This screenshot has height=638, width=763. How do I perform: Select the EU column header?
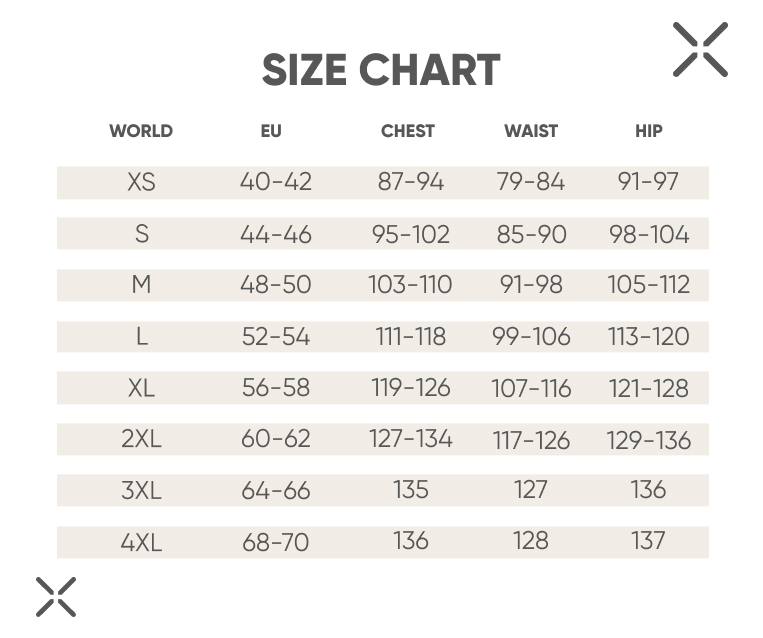click(x=271, y=131)
